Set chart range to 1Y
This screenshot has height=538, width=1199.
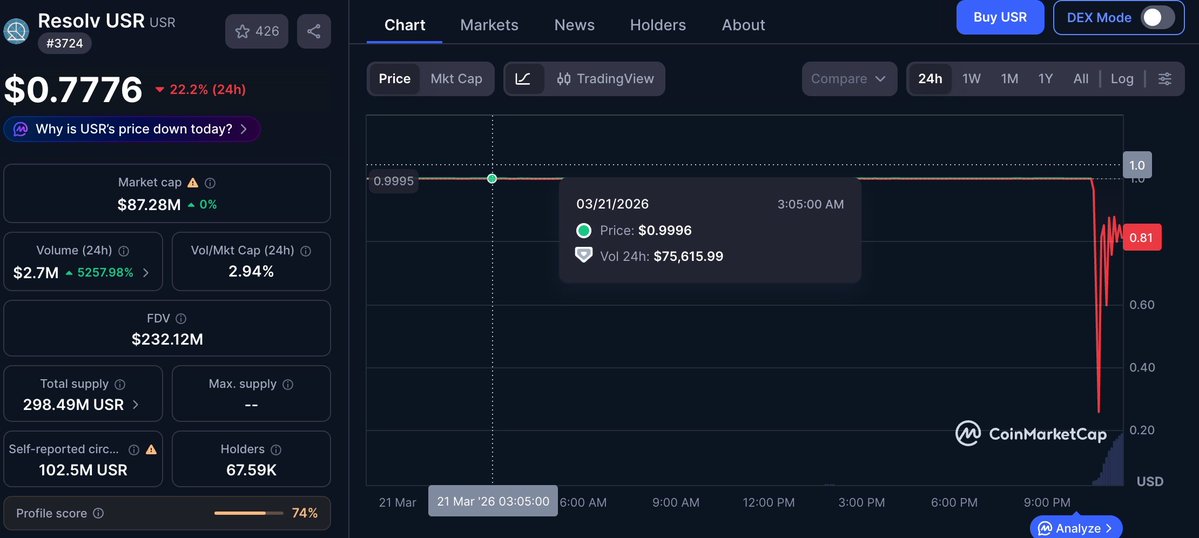1045,79
